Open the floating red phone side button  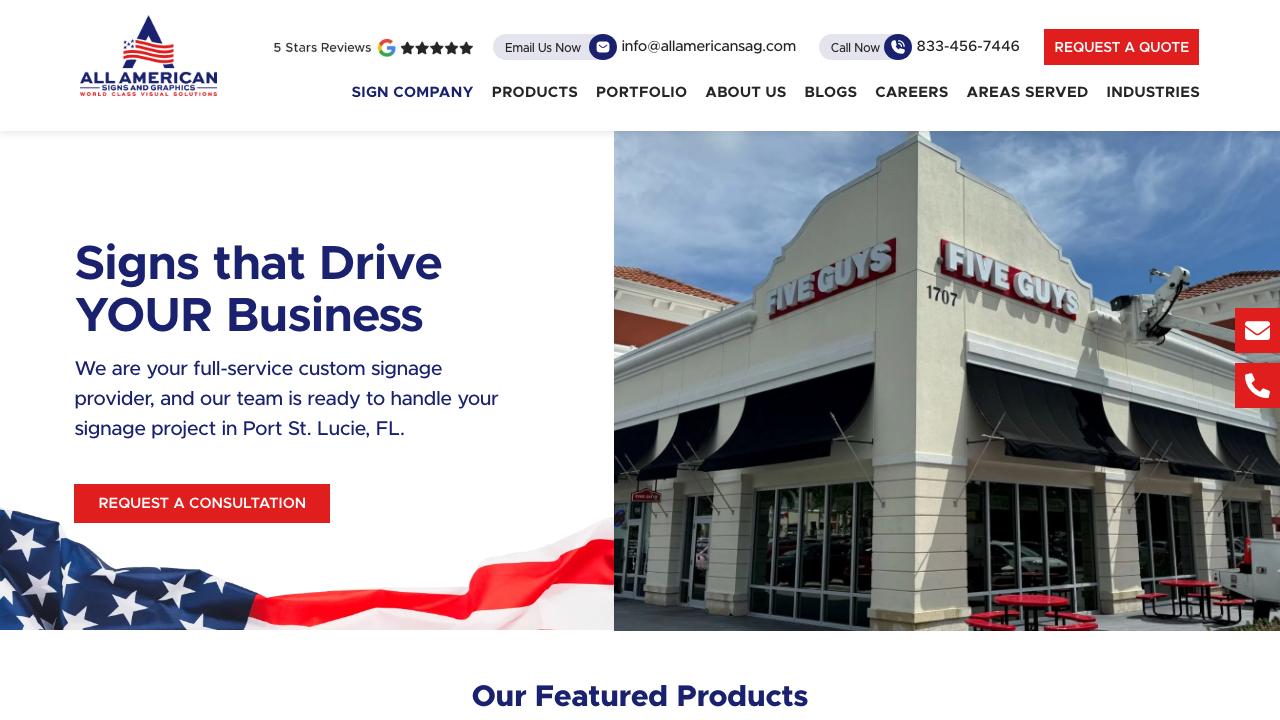[1257, 385]
